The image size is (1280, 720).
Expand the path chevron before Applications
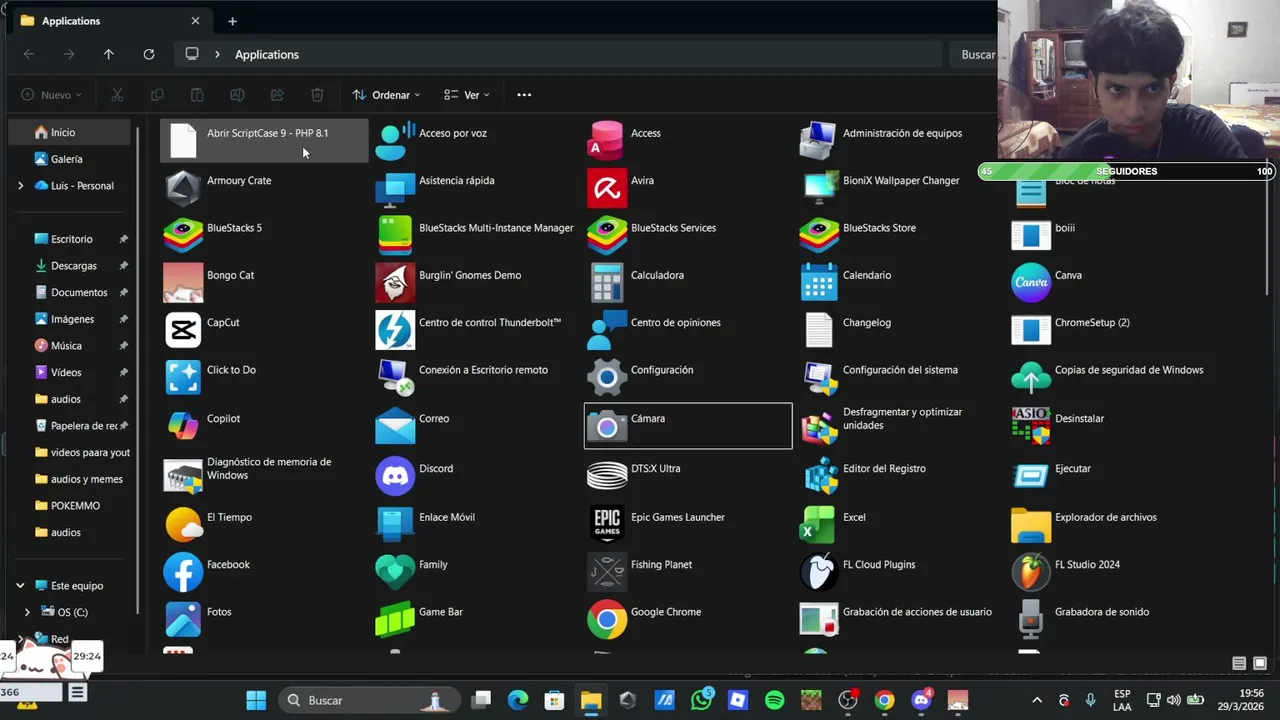click(x=217, y=55)
